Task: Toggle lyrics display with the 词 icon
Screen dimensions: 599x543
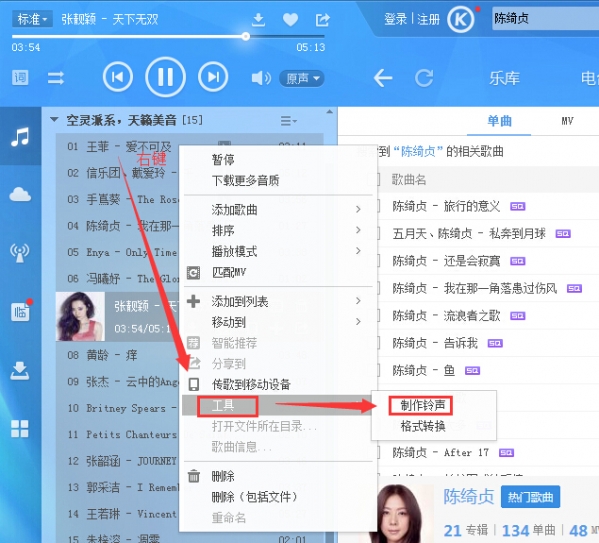Action: pyautogui.click(x=20, y=78)
